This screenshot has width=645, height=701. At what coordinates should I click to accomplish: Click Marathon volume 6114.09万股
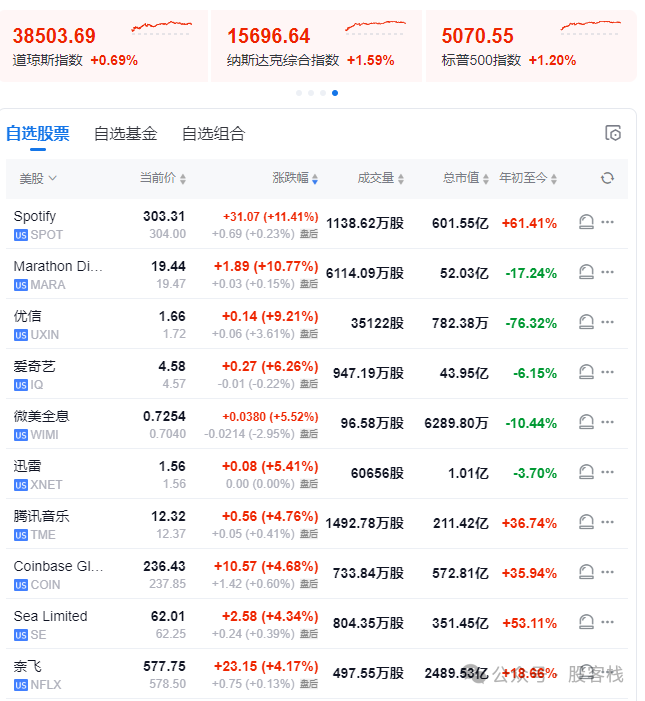click(x=365, y=273)
